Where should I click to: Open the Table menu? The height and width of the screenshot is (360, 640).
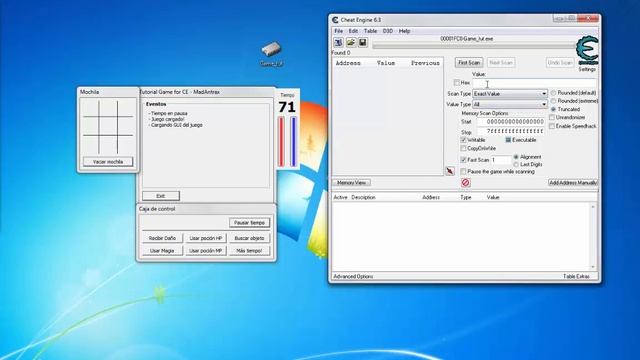coord(370,31)
